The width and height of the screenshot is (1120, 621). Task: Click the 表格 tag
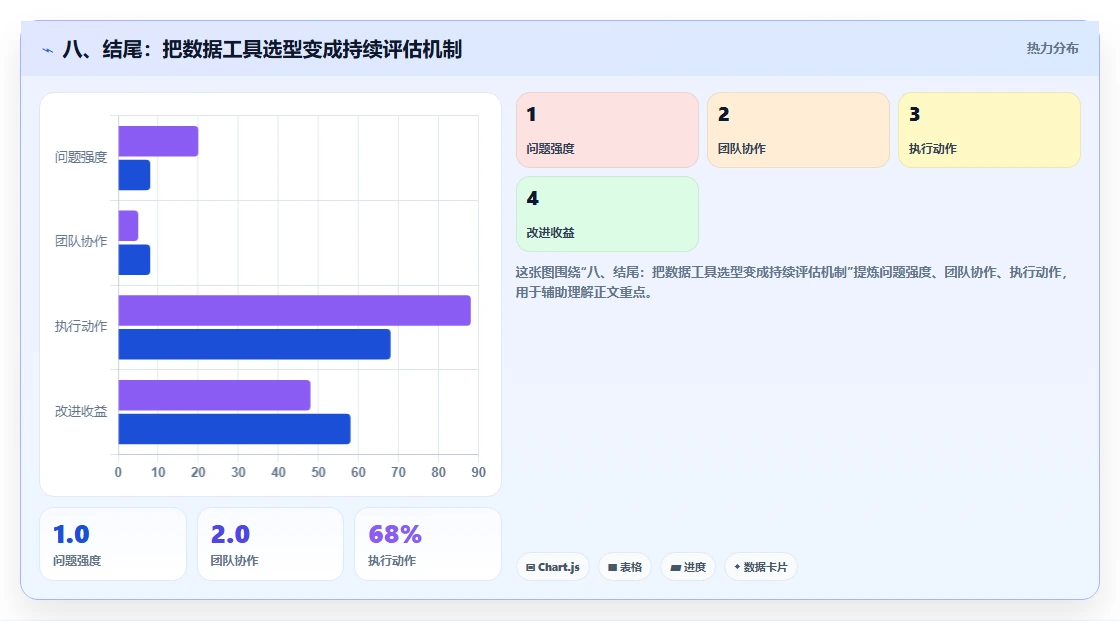pyautogui.click(x=625, y=567)
